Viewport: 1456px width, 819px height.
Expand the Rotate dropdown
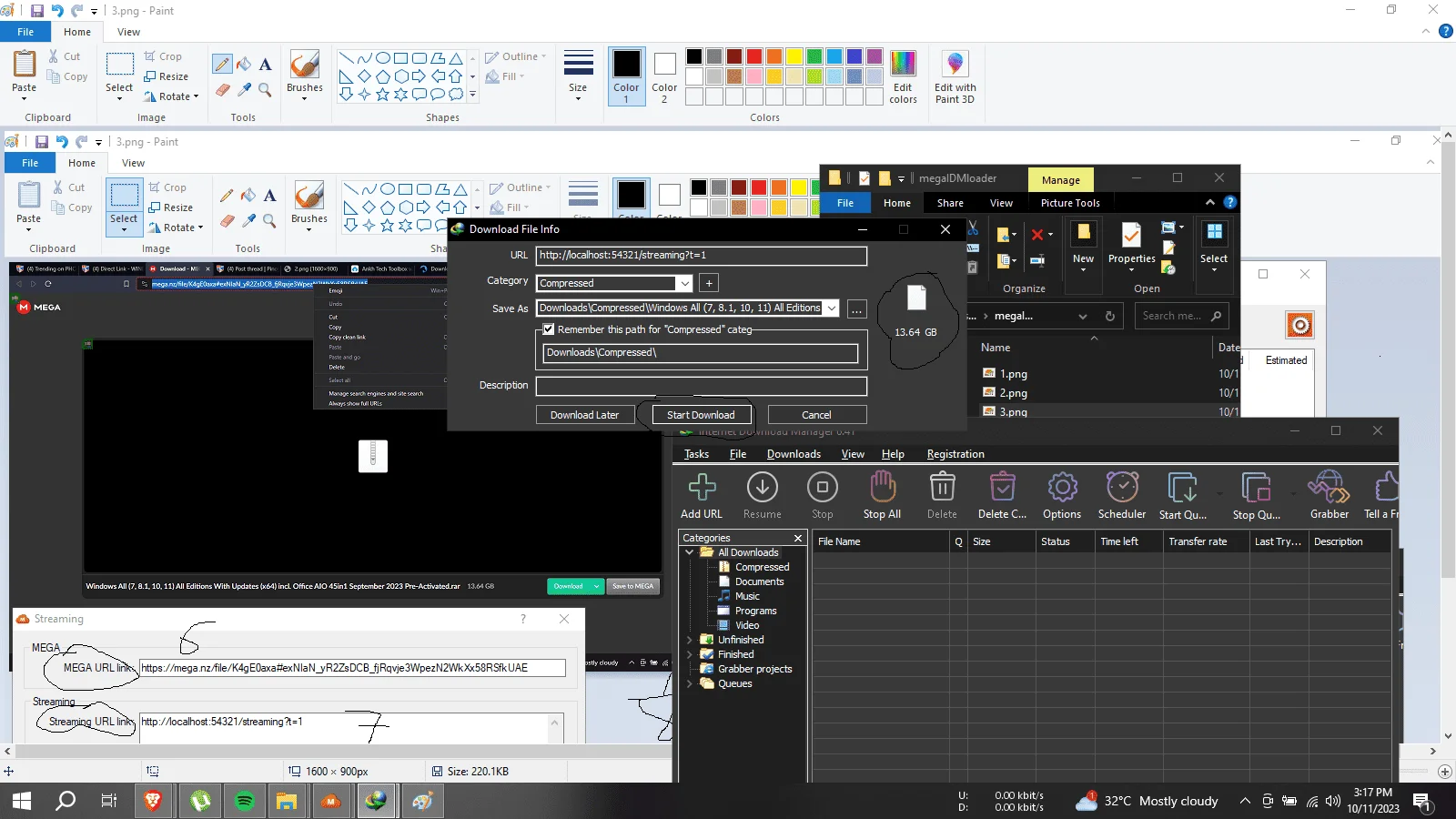tap(173, 96)
